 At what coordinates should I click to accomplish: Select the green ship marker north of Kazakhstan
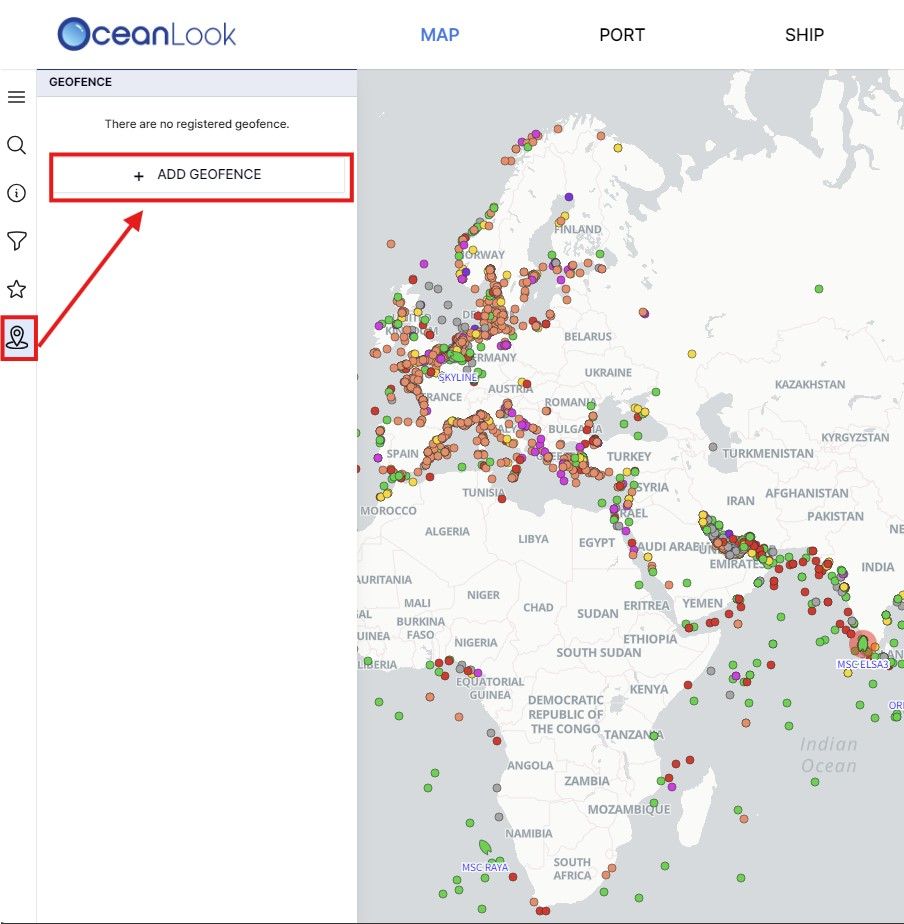[819, 289]
